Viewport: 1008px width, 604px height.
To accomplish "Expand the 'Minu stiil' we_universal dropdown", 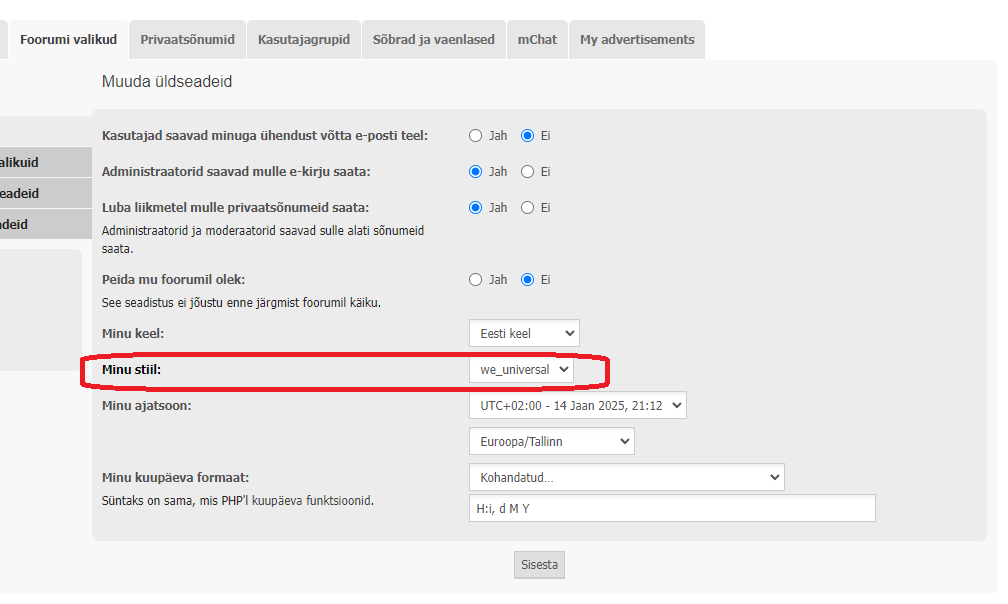I will (521, 370).
